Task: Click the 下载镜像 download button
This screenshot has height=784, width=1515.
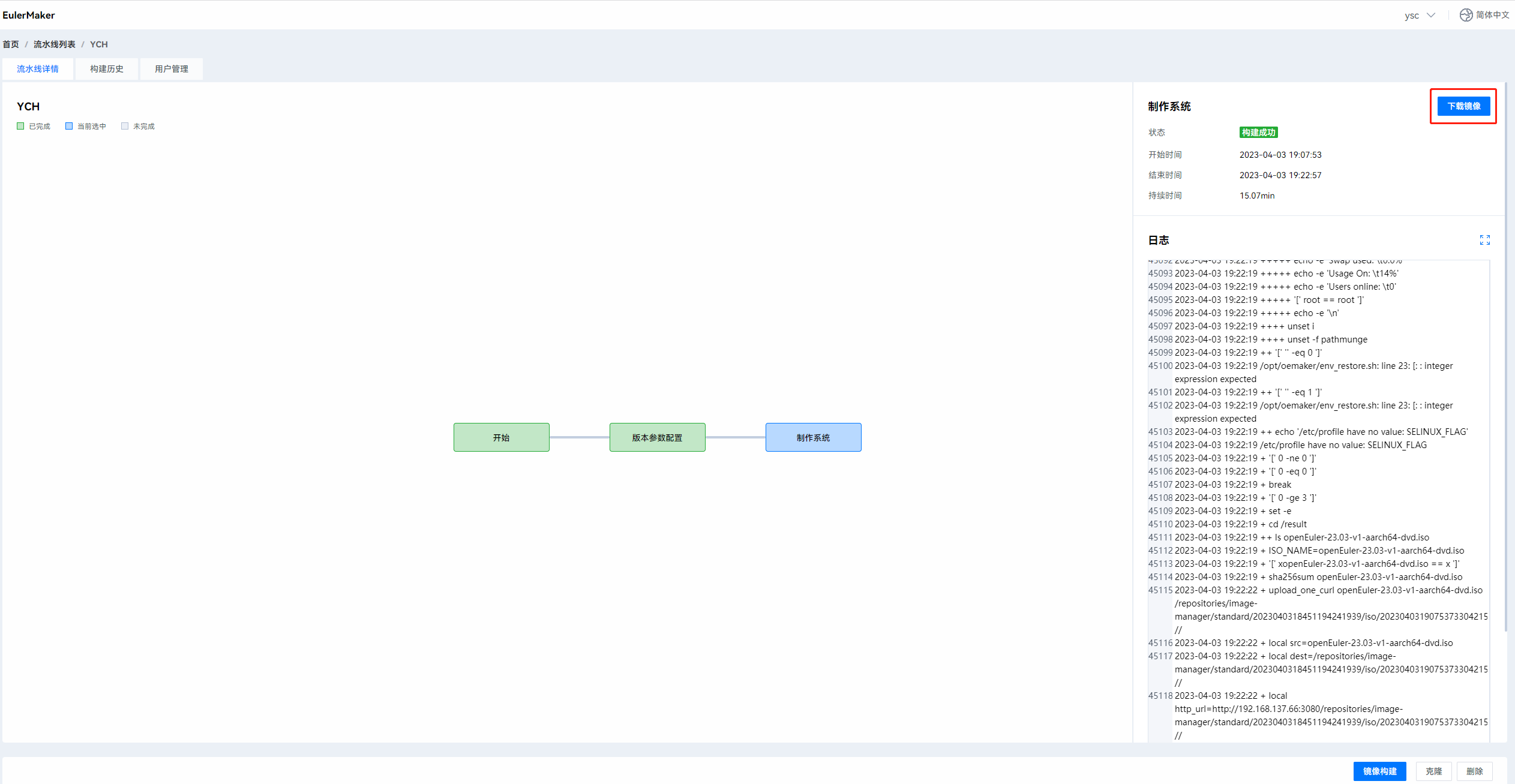Action: [1463, 106]
